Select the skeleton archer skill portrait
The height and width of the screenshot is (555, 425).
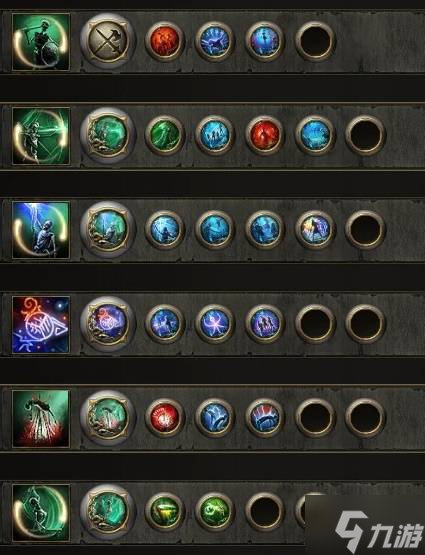pyautogui.click(x=41, y=136)
